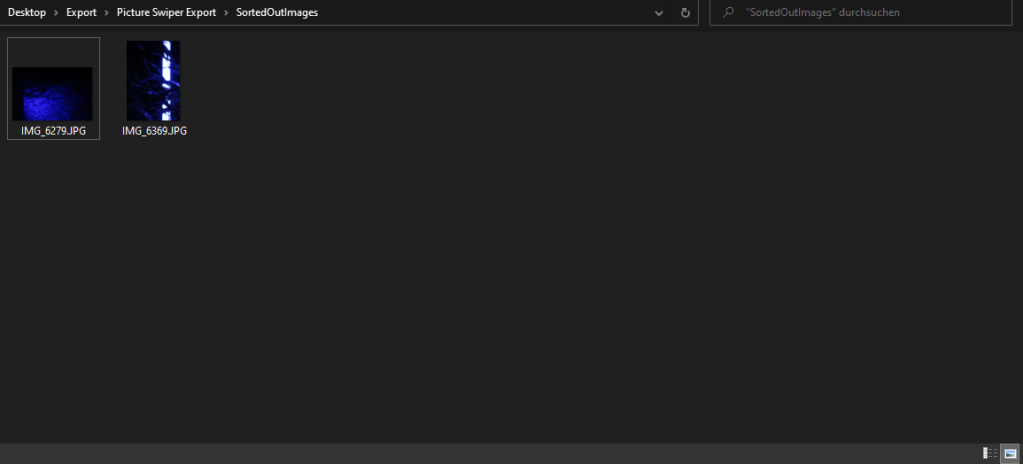This screenshot has width=1023, height=464.
Task: Click the refresh button in address bar
Action: coord(685,13)
